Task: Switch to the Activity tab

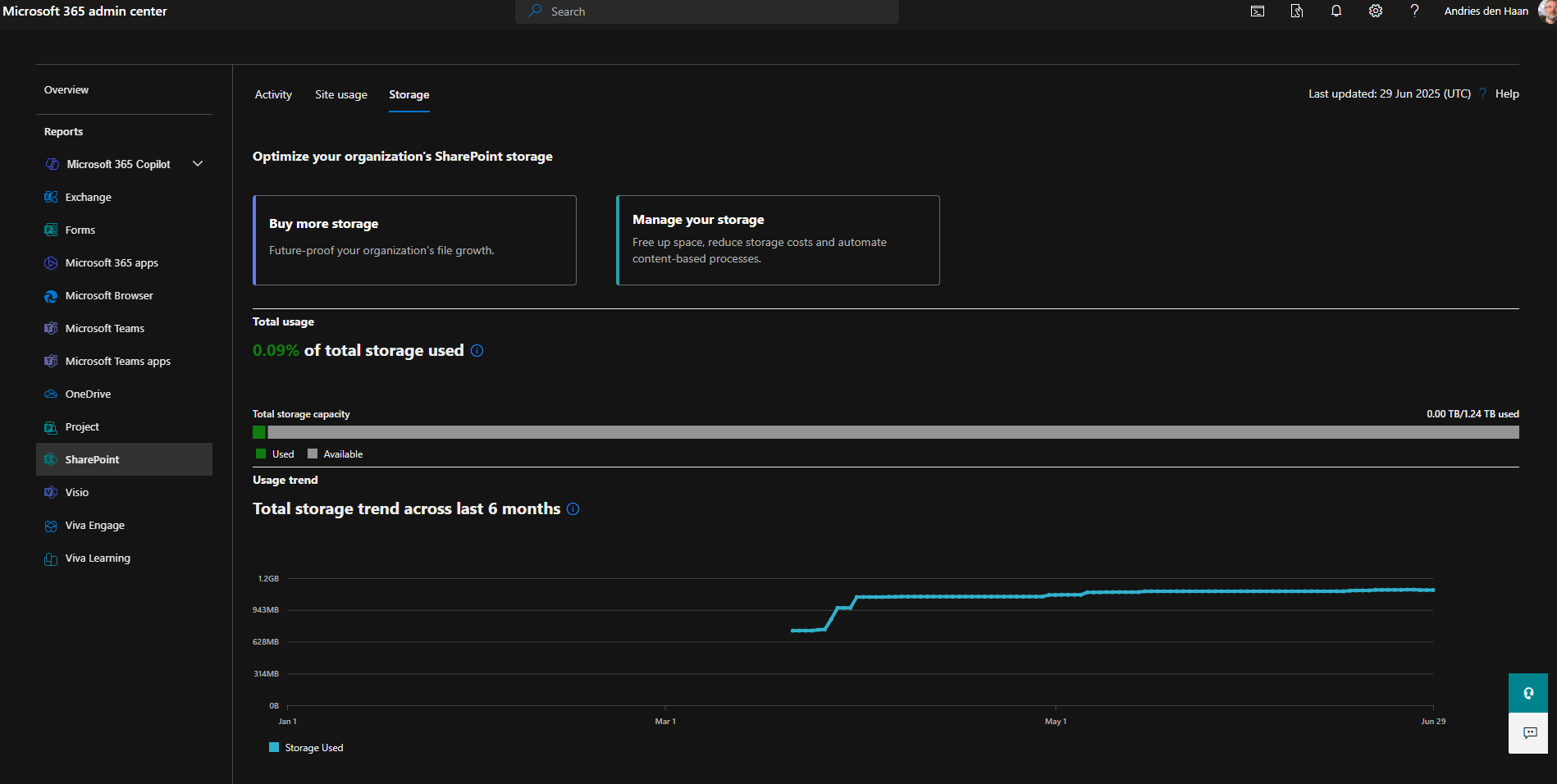Action: 273,94
